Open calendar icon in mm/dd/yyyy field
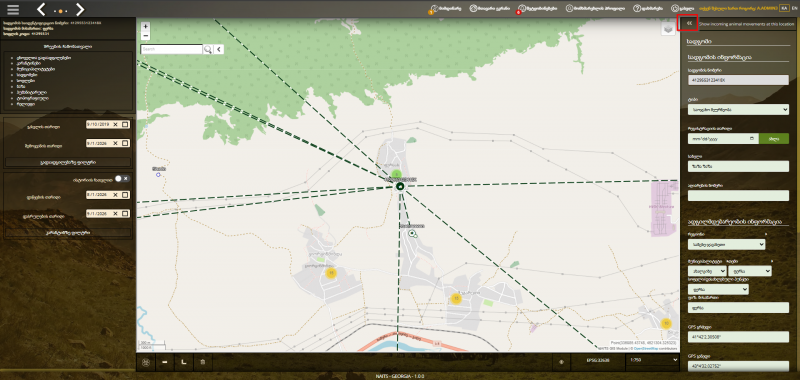The height and width of the screenshot is (380, 800). point(751,138)
